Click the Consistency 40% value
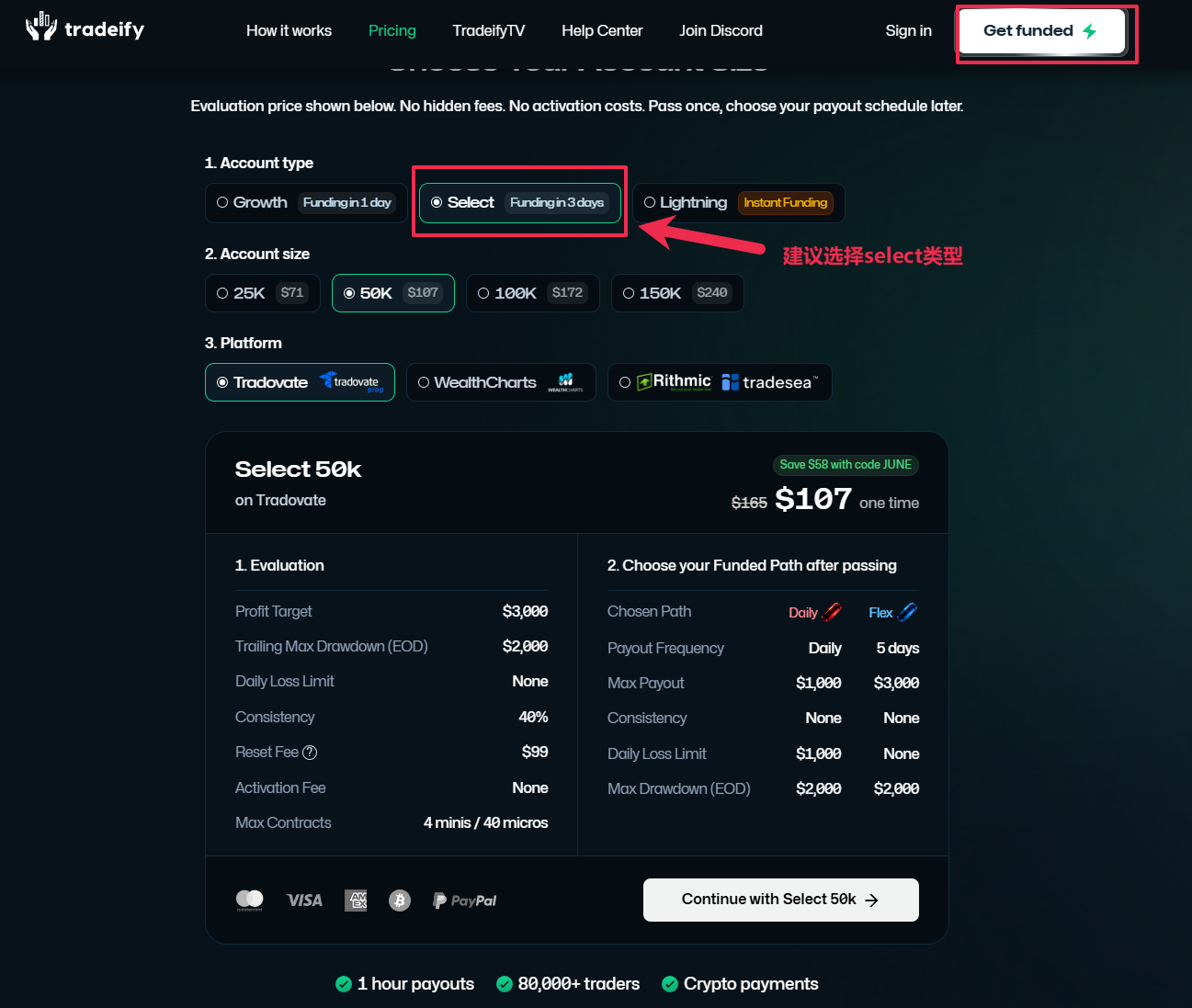 [x=533, y=717]
